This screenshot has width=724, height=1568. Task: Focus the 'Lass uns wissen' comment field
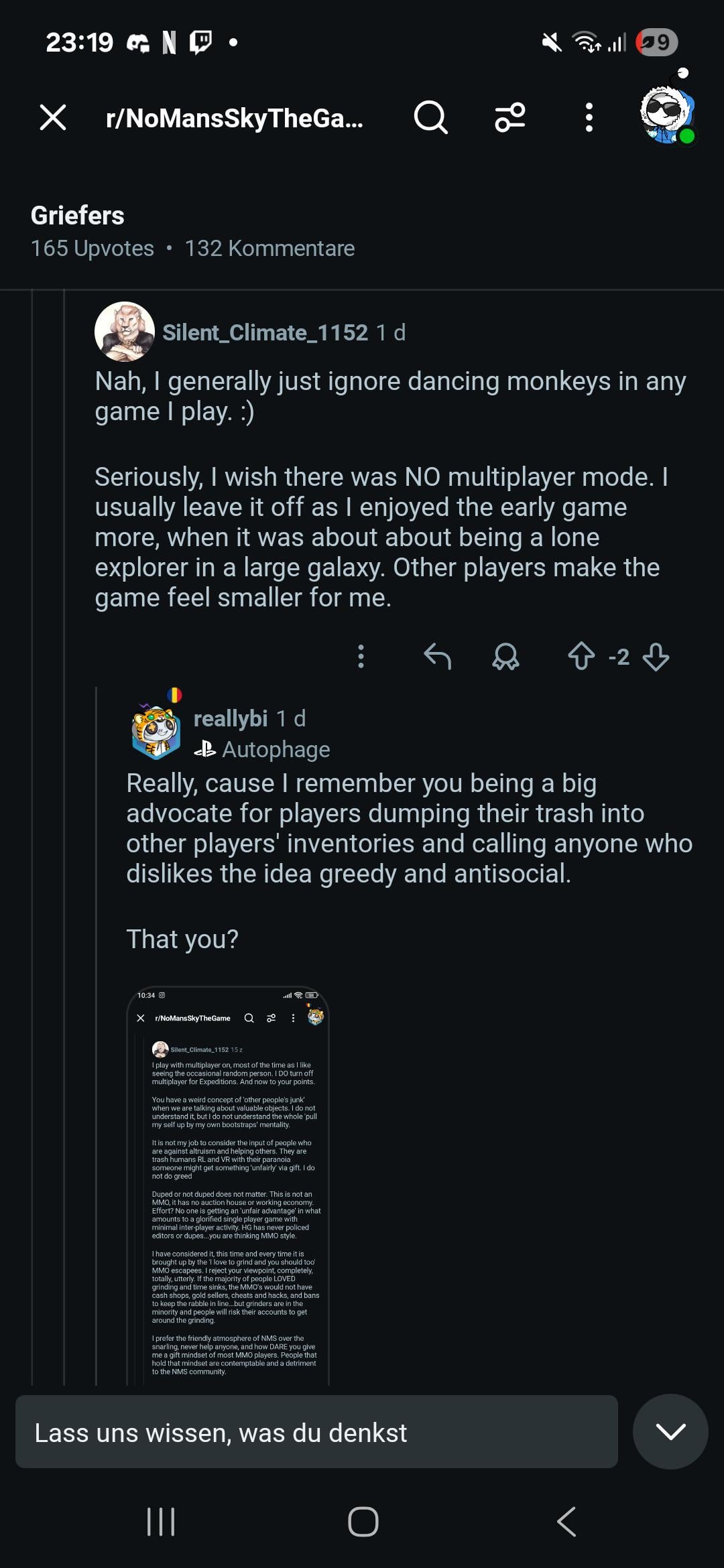(316, 1432)
